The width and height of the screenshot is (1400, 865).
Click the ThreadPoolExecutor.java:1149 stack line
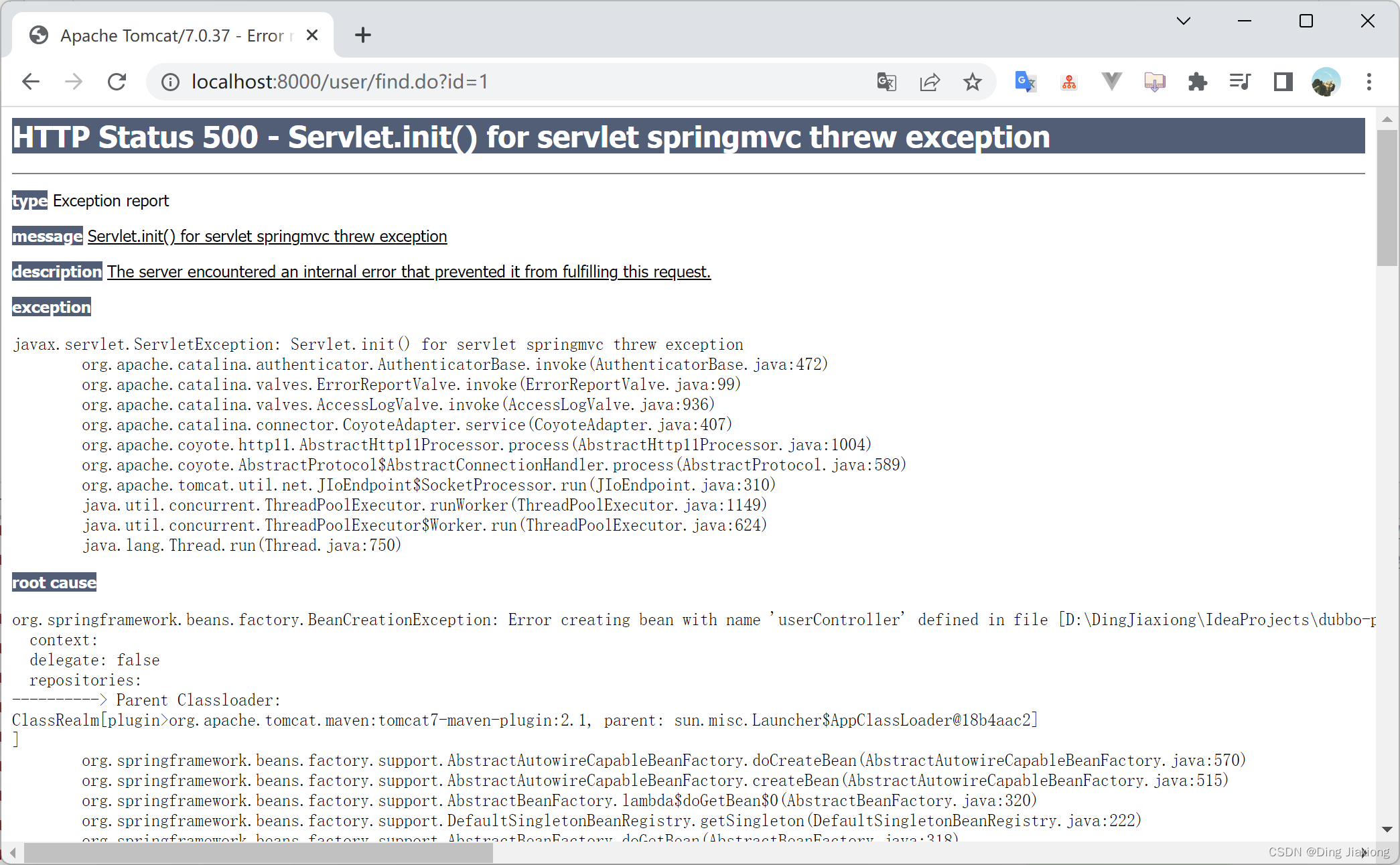[425, 505]
